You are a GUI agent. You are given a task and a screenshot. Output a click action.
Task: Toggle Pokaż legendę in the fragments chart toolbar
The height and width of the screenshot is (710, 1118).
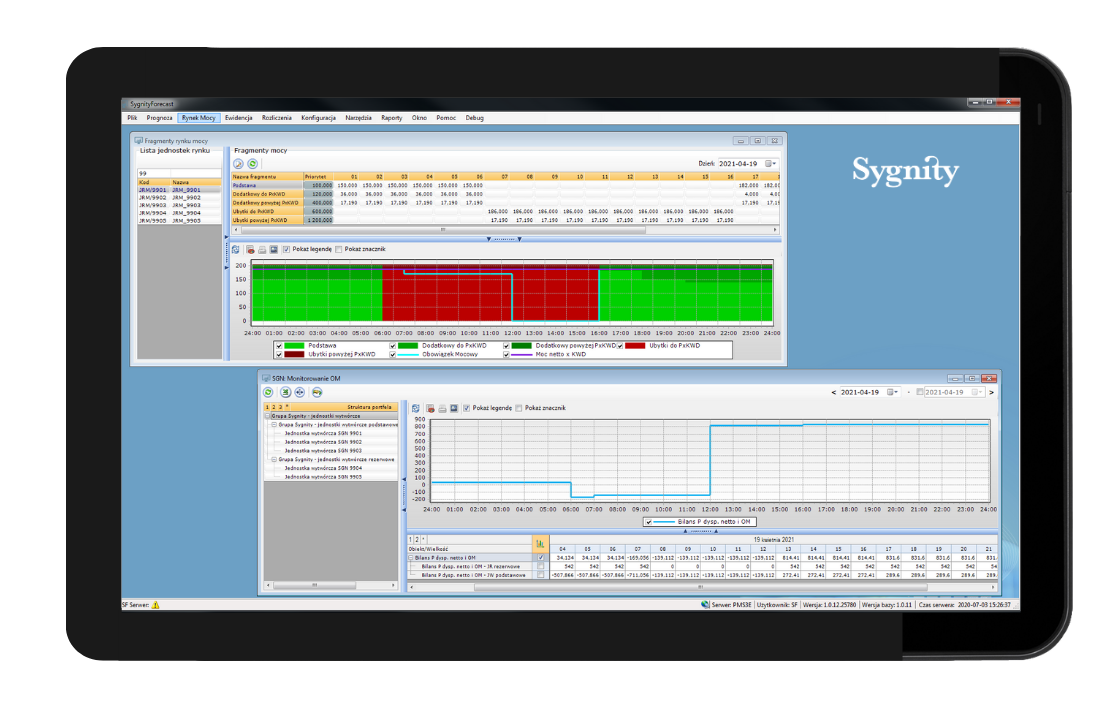(287, 249)
